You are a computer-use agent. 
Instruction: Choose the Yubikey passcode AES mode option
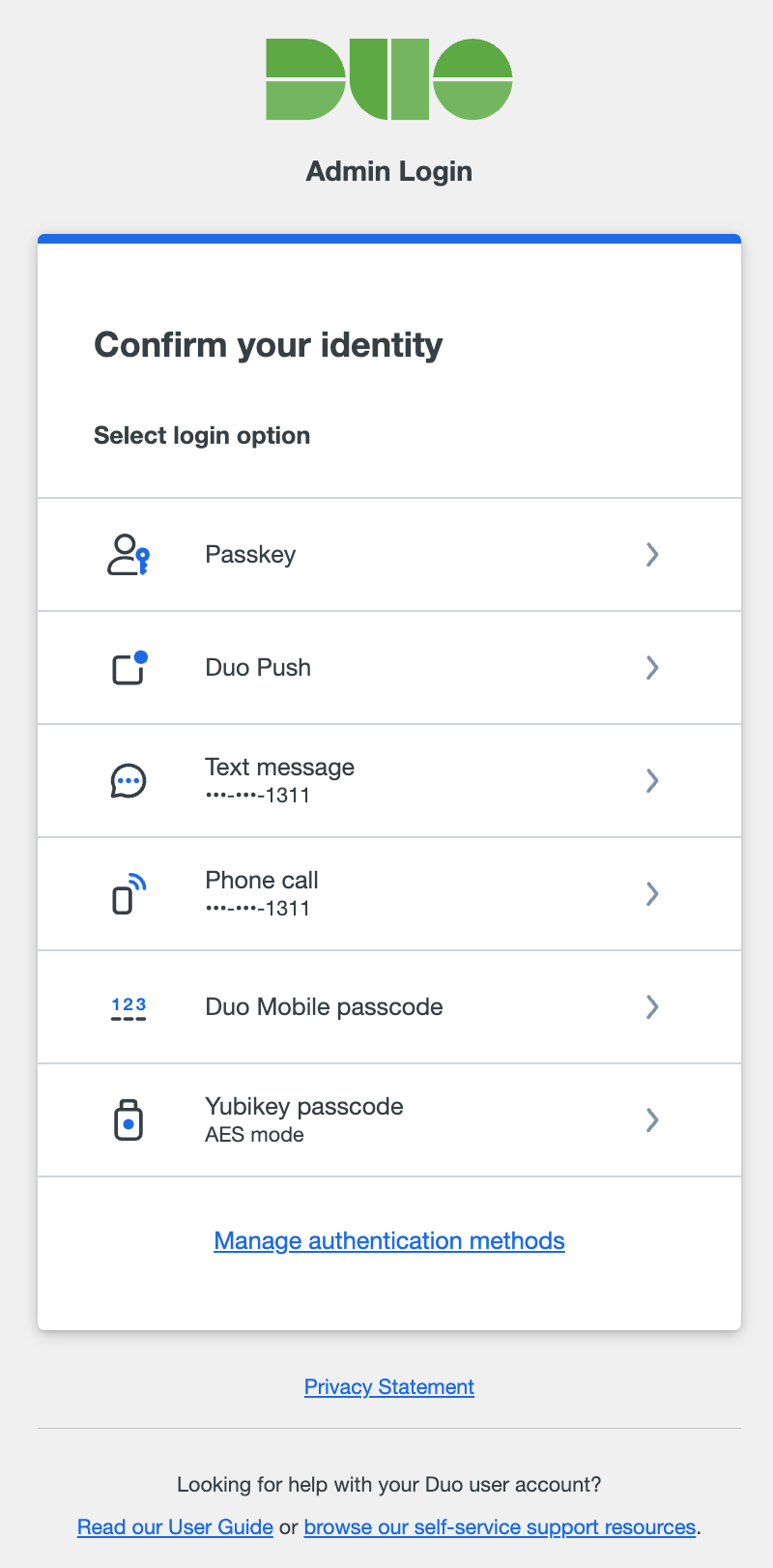[386, 1119]
